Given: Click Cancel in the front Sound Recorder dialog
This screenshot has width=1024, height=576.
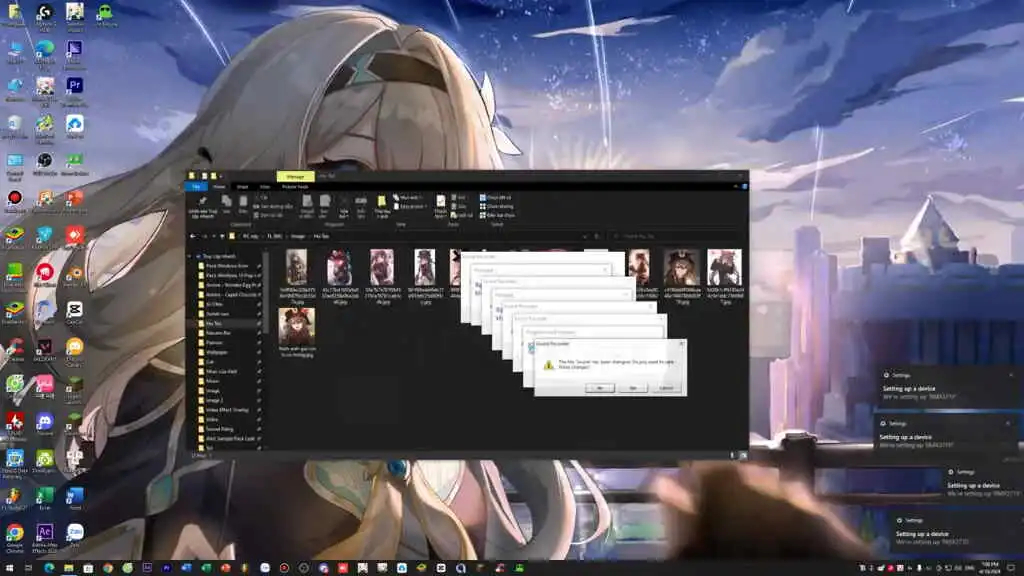Looking at the screenshot, I should [666, 388].
